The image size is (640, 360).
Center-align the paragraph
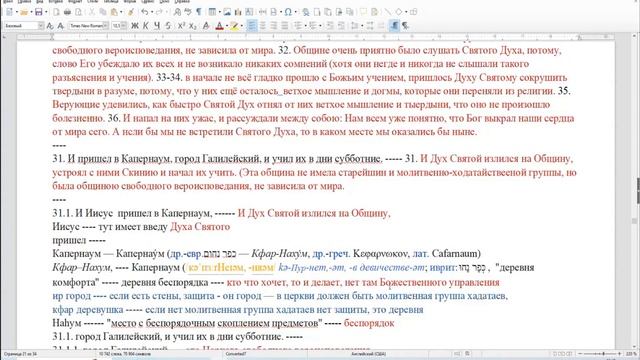263,26
